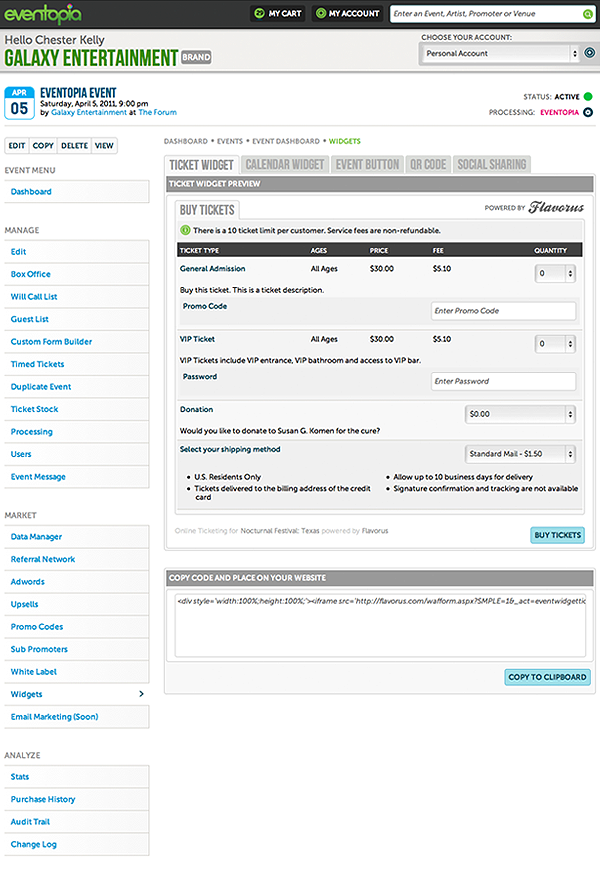The image size is (600, 882).
Task: Click the Buy Tickets button
Action: (557, 535)
